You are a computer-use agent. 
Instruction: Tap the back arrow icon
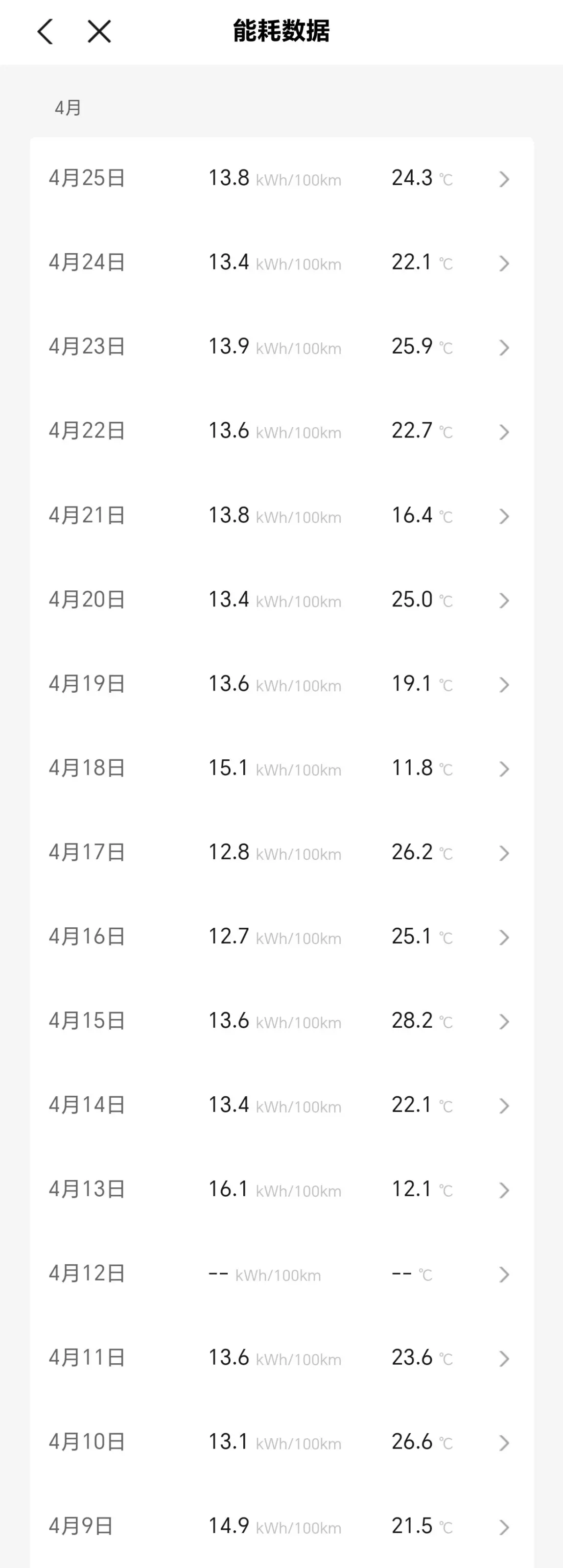pyautogui.click(x=46, y=32)
